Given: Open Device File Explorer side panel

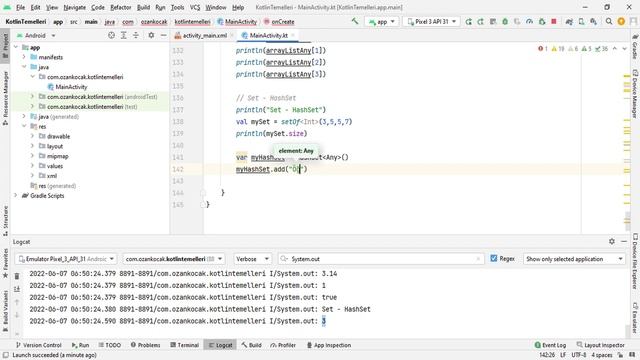Looking at the screenshot, I should point(635,261).
